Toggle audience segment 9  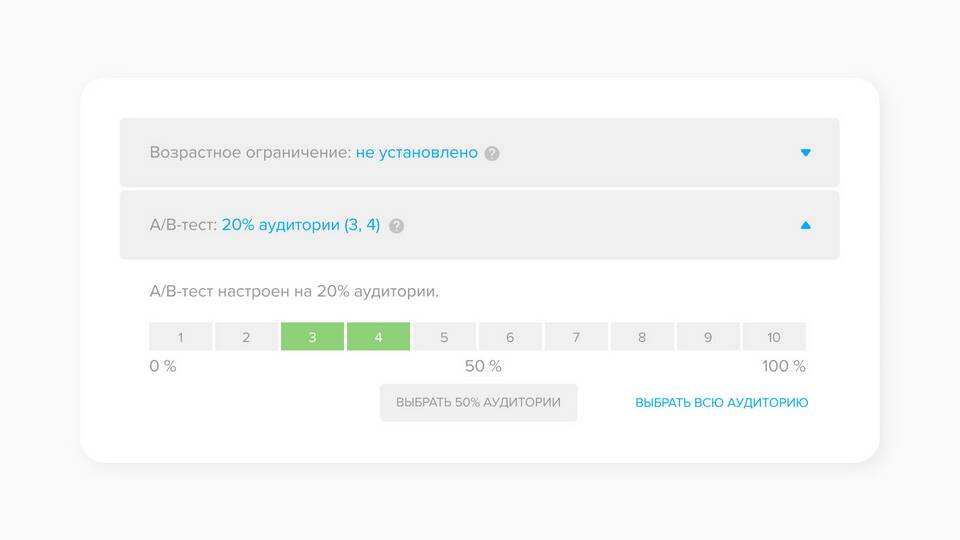(x=708, y=337)
